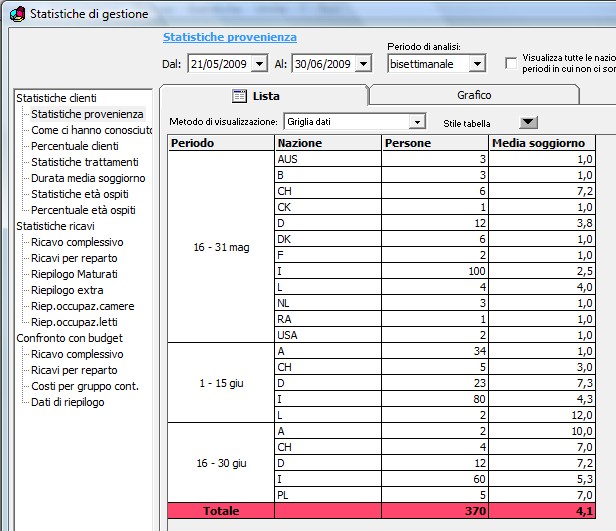Image resolution: width=616 pixels, height=531 pixels.
Task: Select the 16 - 30 giu period cell
Action: [221, 463]
